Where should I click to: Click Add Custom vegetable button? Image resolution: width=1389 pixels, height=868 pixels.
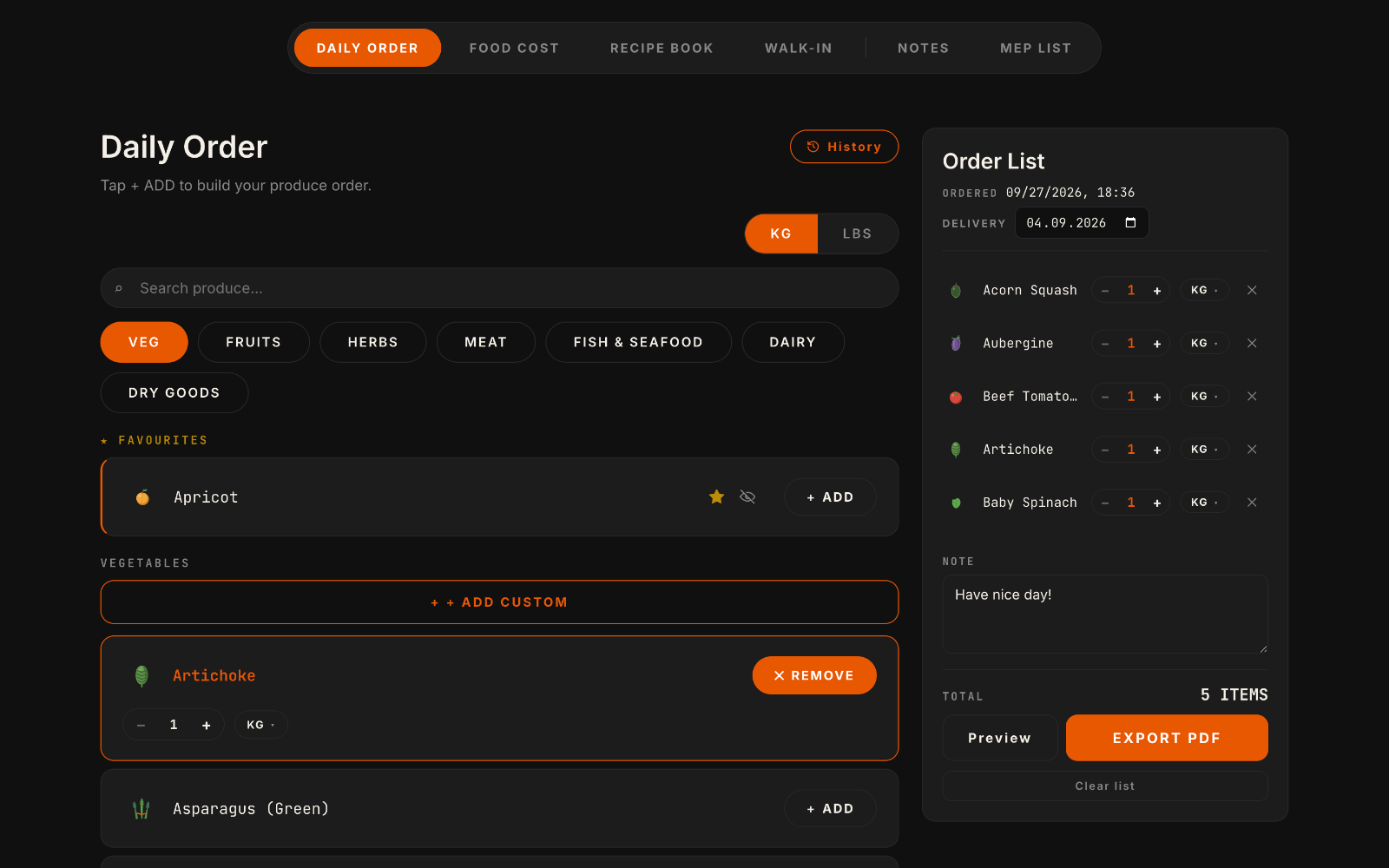coord(499,602)
